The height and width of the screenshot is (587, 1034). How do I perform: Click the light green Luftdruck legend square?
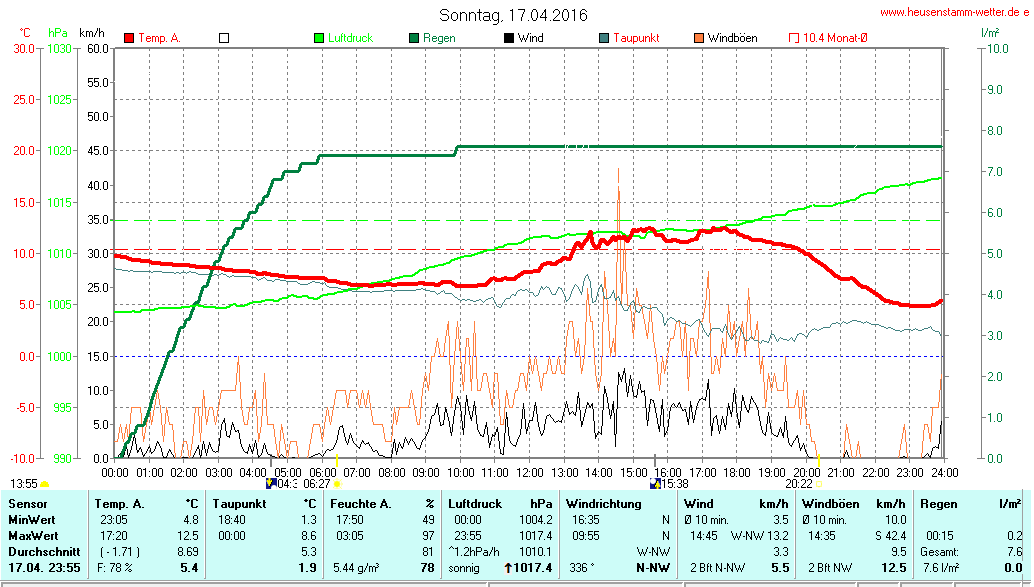(x=319, y=38)
